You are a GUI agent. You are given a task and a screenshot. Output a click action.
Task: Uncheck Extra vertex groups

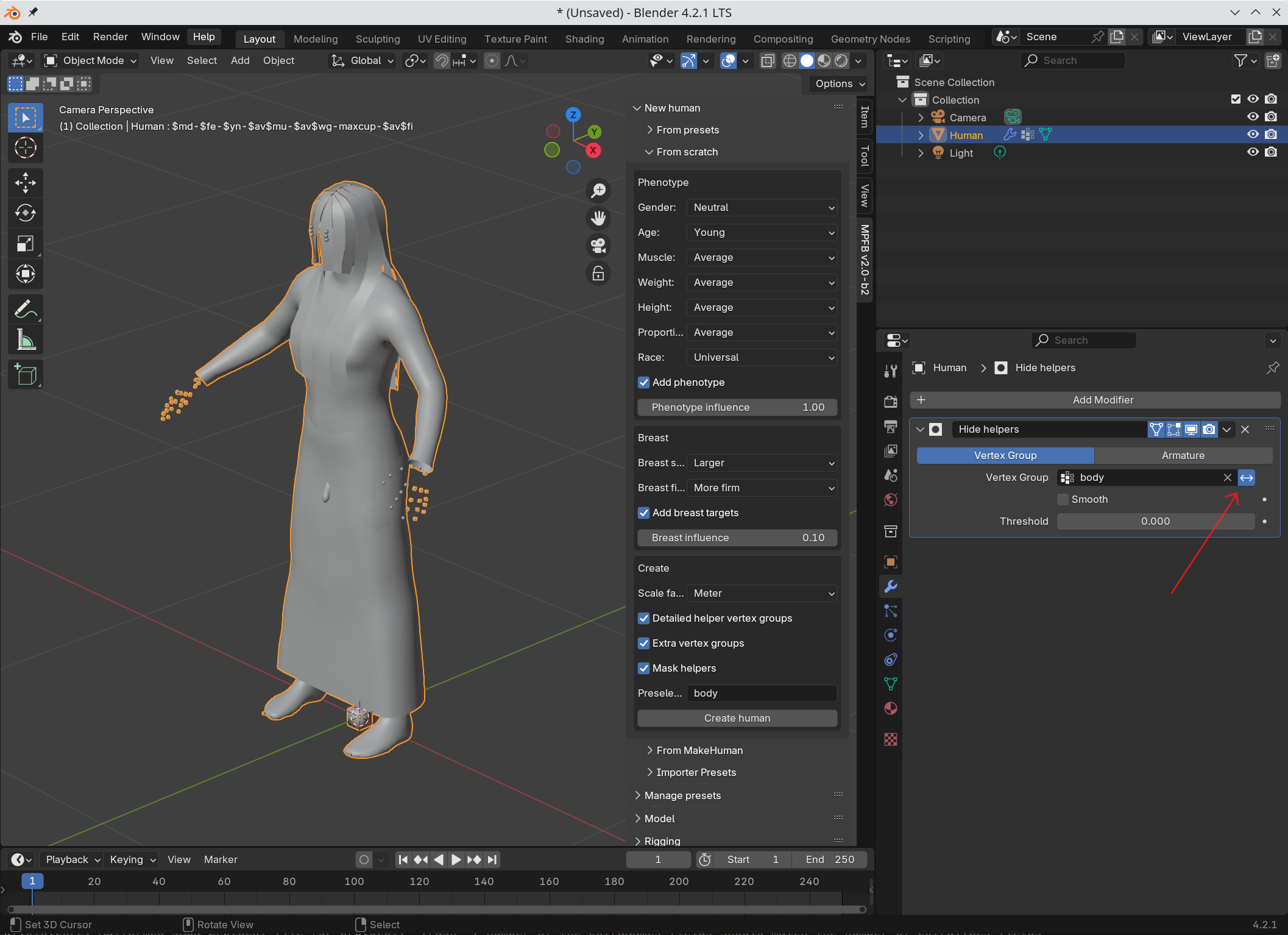coord(643,643)
